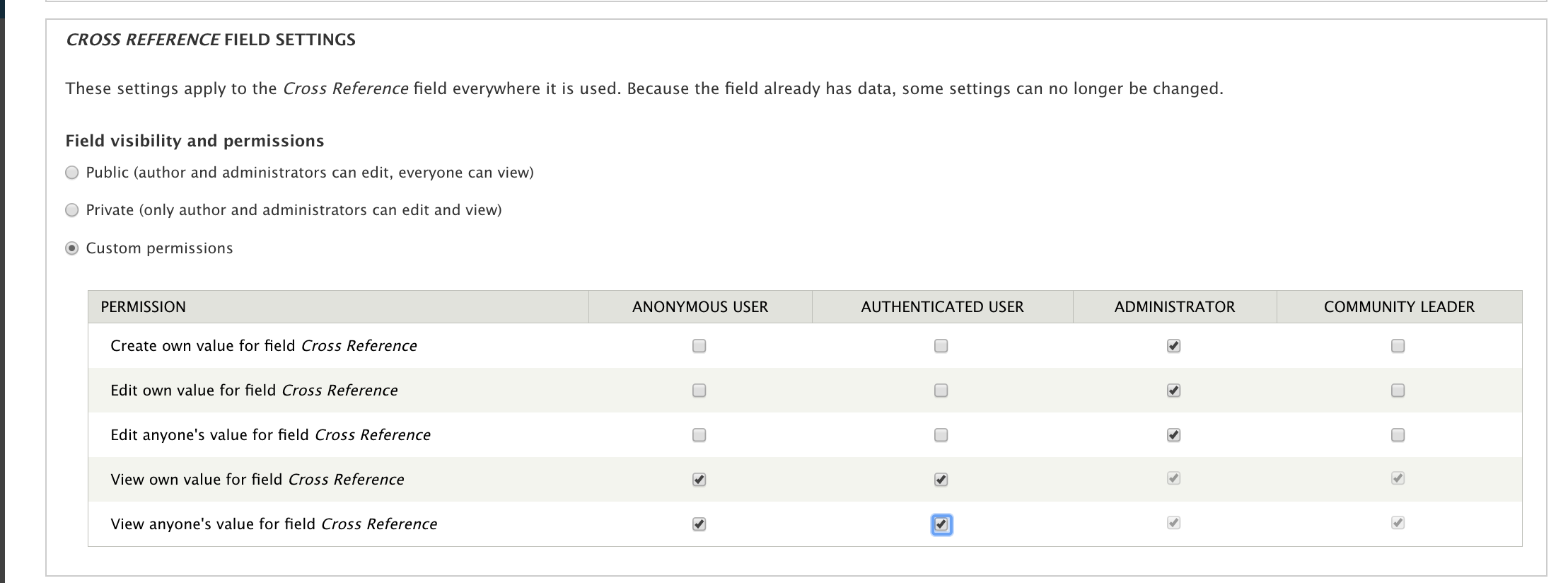Uncheck Edit own value for Administrator

click(x=1173, y=391)
